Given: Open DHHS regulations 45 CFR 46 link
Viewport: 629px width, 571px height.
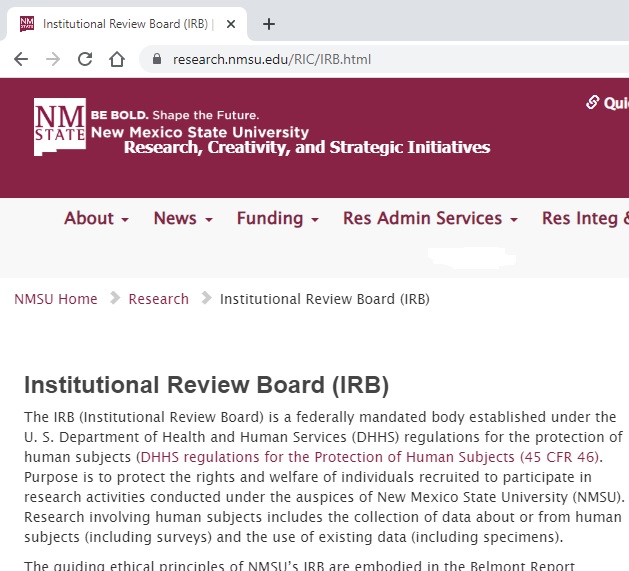Looking at the screenshot, I should 369,457.
